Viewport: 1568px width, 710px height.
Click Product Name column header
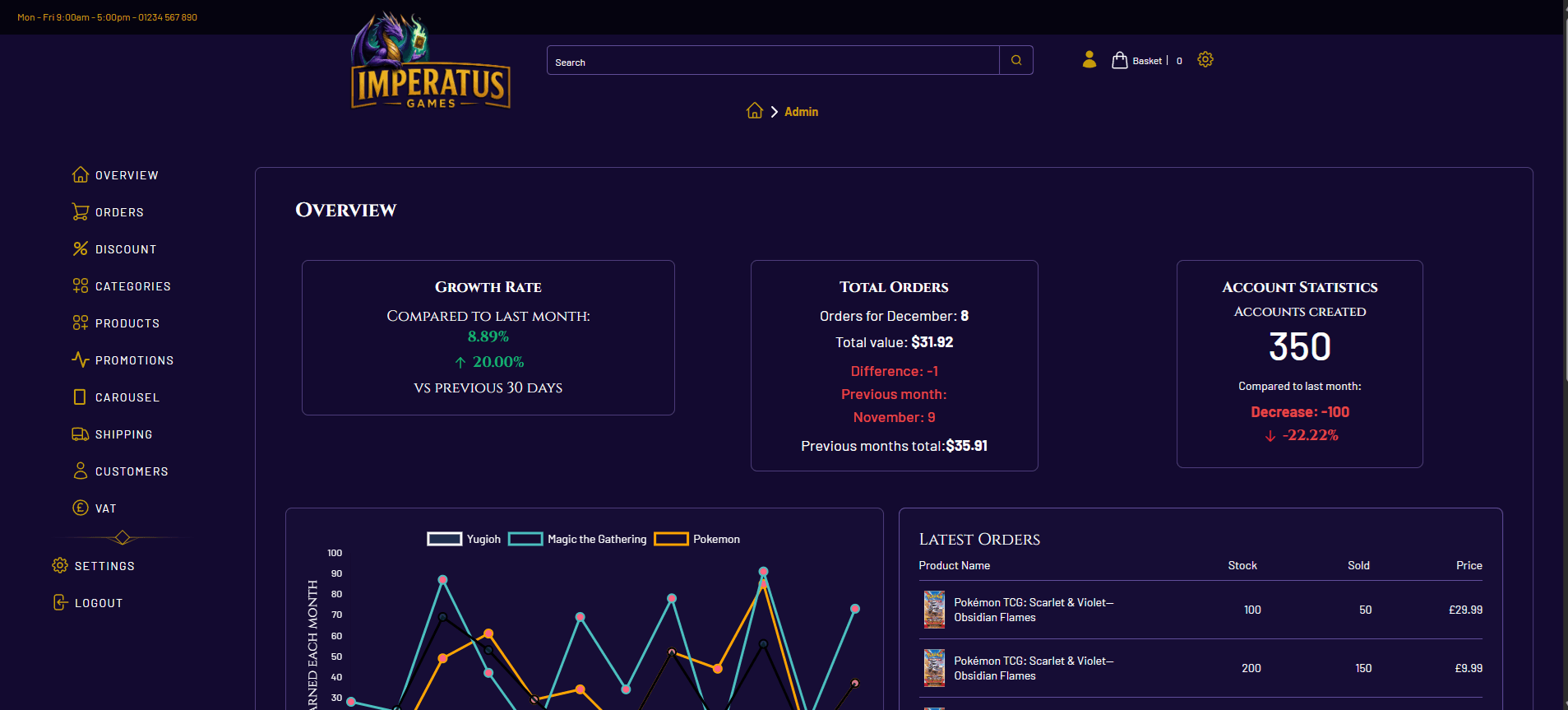954,565
